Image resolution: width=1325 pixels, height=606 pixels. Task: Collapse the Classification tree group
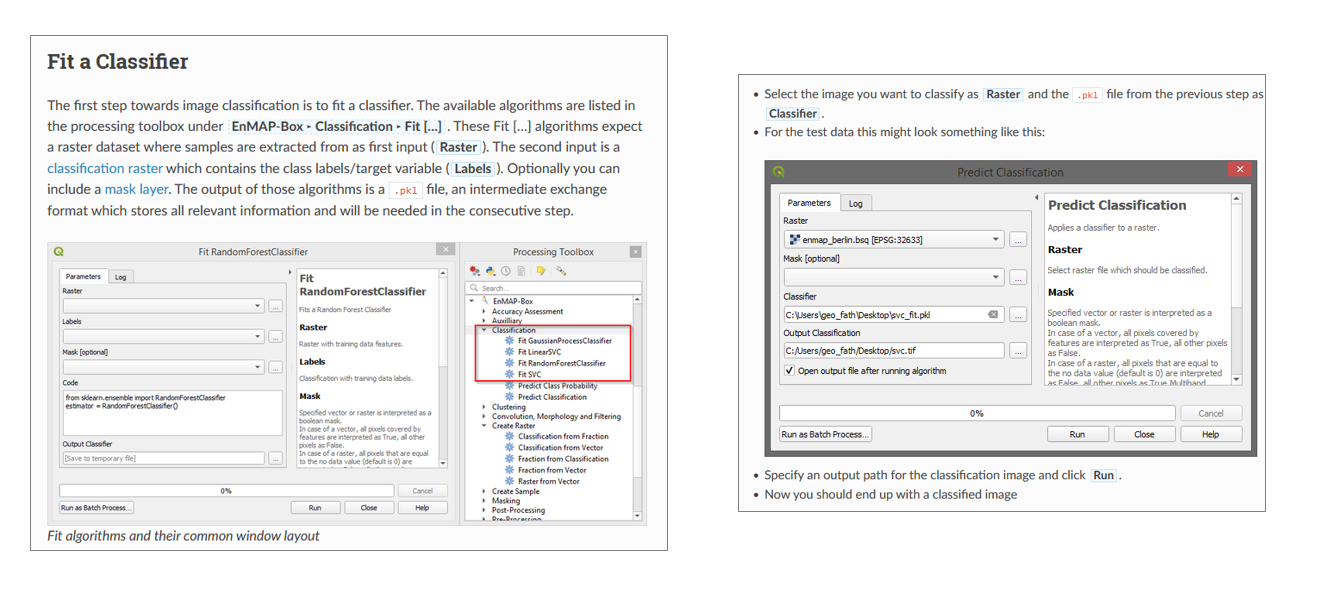[484, 330]
